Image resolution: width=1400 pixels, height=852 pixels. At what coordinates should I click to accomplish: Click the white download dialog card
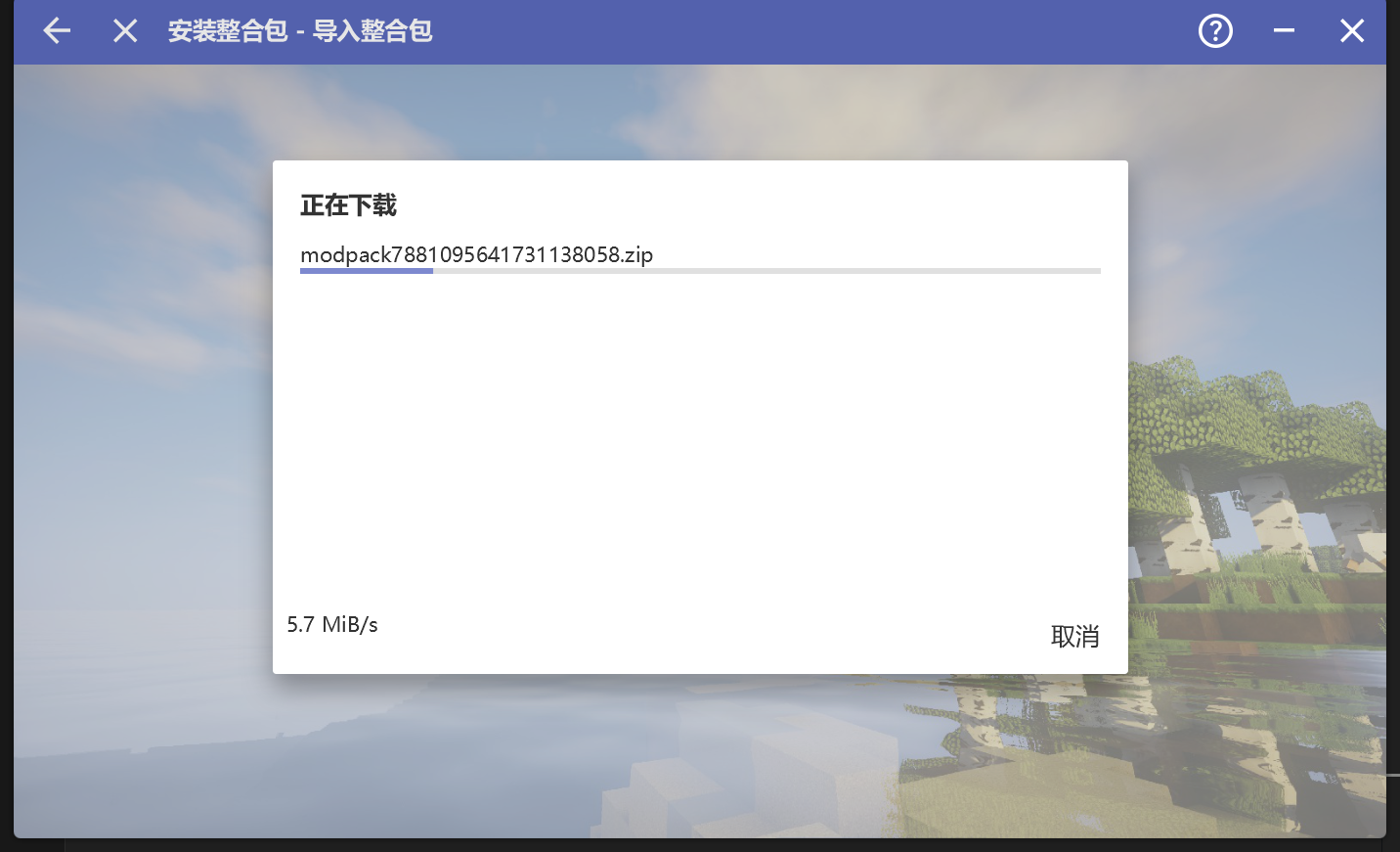(x=700, y=440)
